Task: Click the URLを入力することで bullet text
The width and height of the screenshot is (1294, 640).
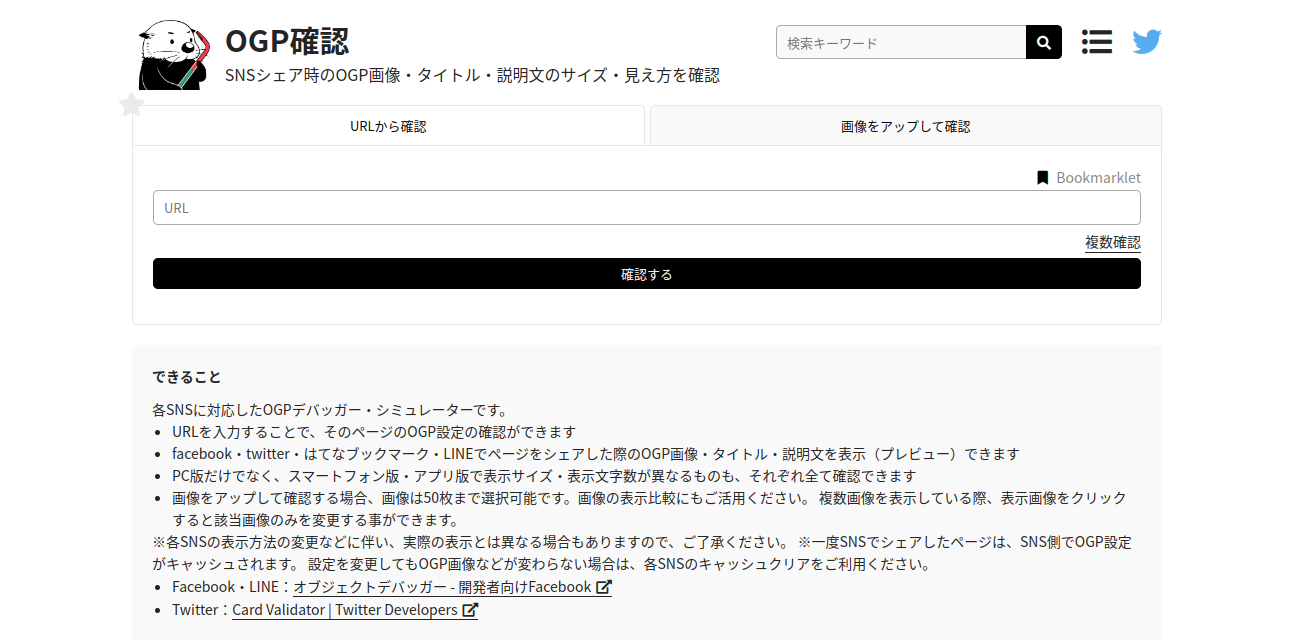Action: pyautogui.click(x=374, y=432)
